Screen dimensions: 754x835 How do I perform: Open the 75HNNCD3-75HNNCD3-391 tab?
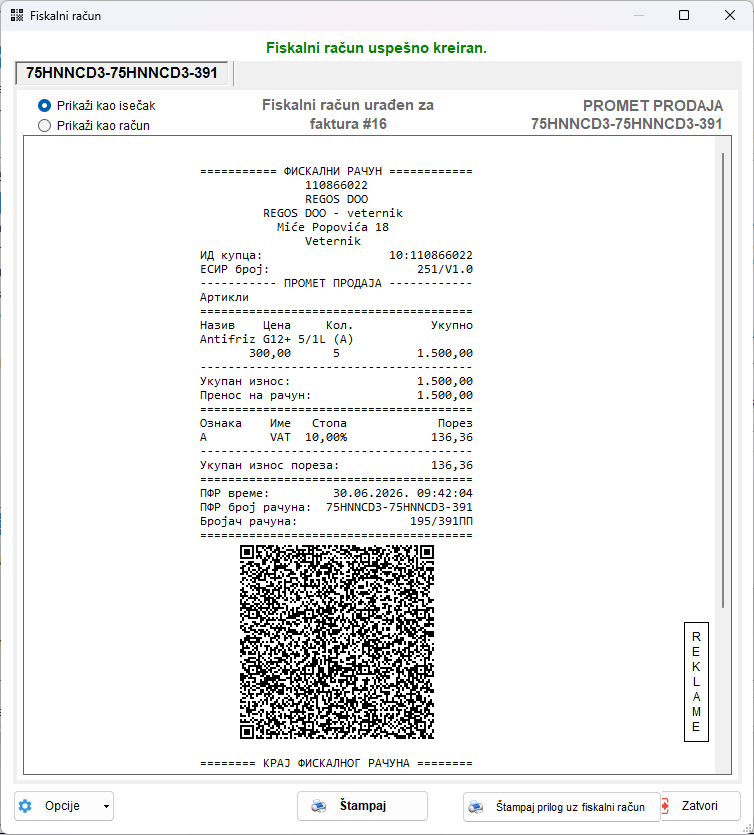(x=122, y=73)
